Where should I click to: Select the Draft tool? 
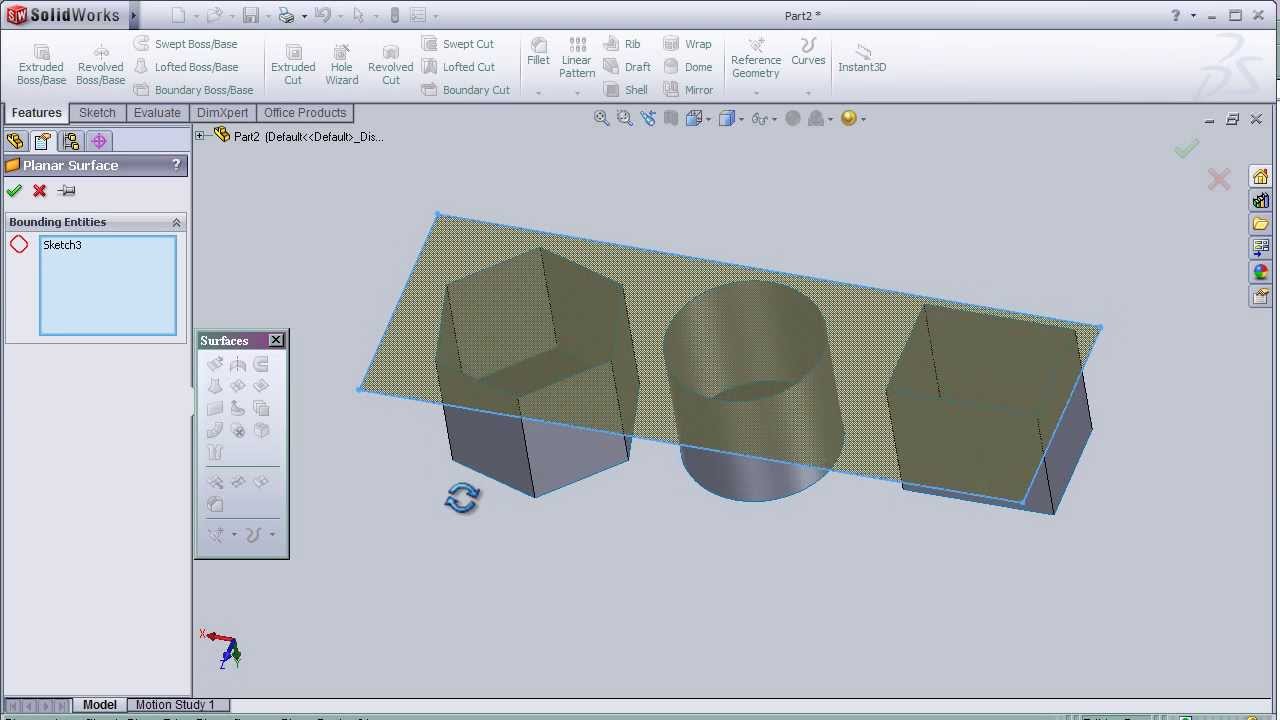627,67
